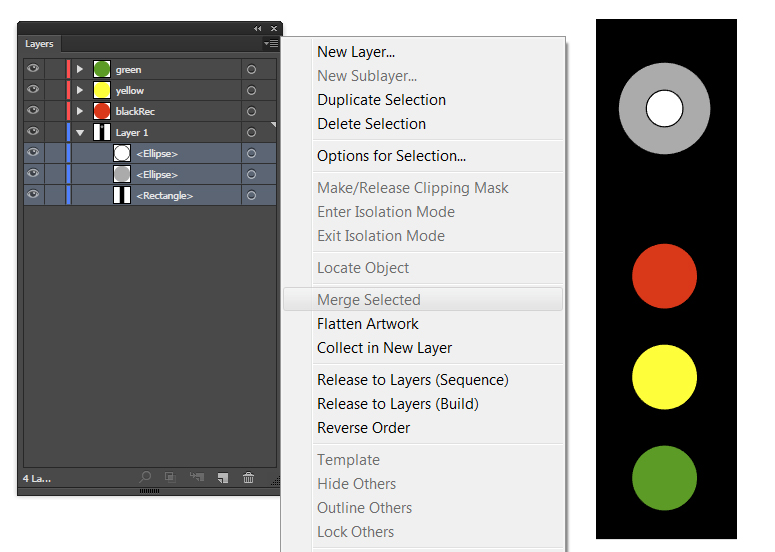The image size is (775, 552).
Task: Collapse the panel with double-arrow icon
Action: coord(258,29)
